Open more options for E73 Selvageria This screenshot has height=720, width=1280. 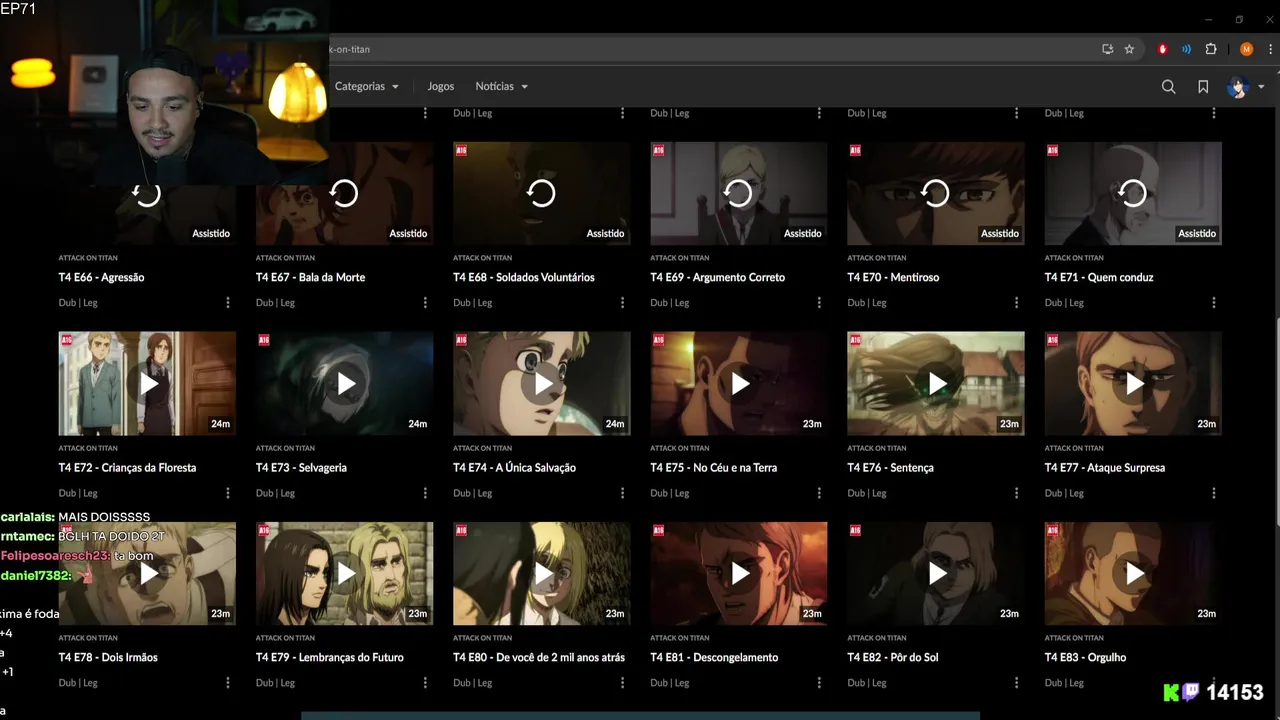(x=425, y=493)
